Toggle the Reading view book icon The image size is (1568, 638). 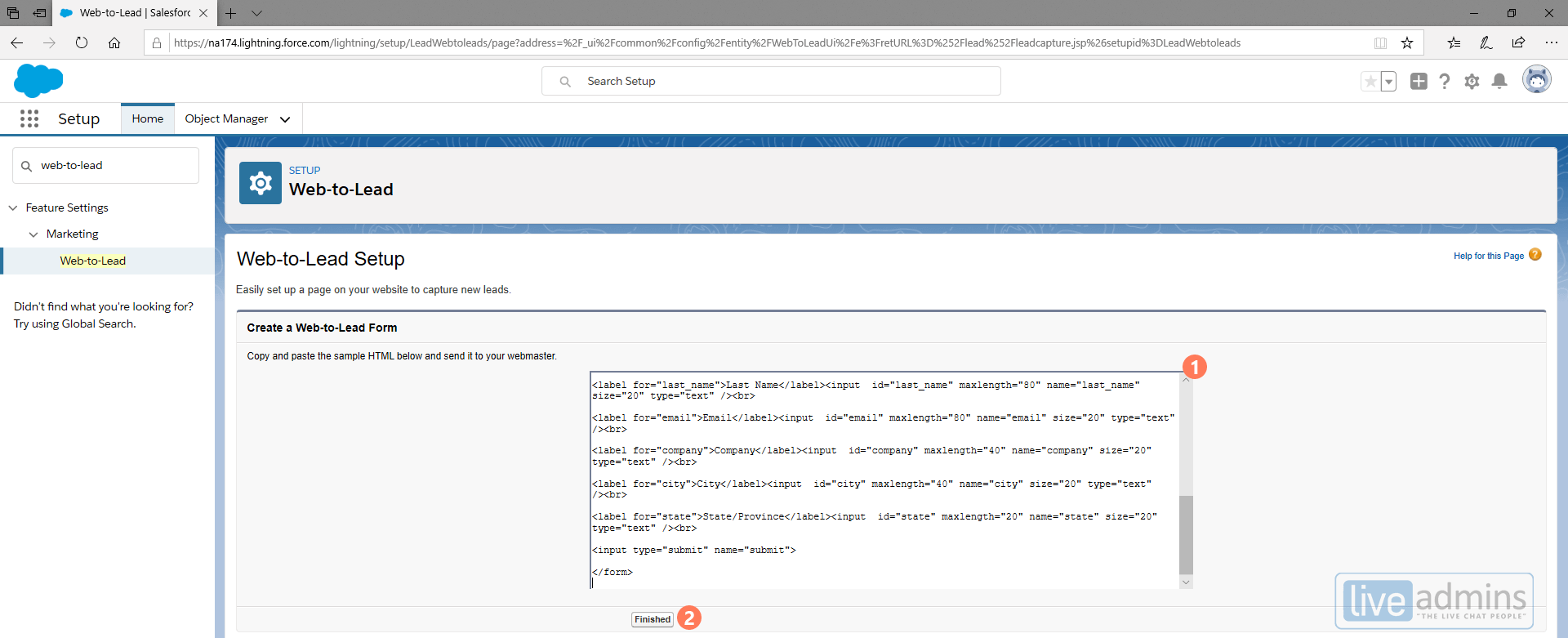[1380, 42]
